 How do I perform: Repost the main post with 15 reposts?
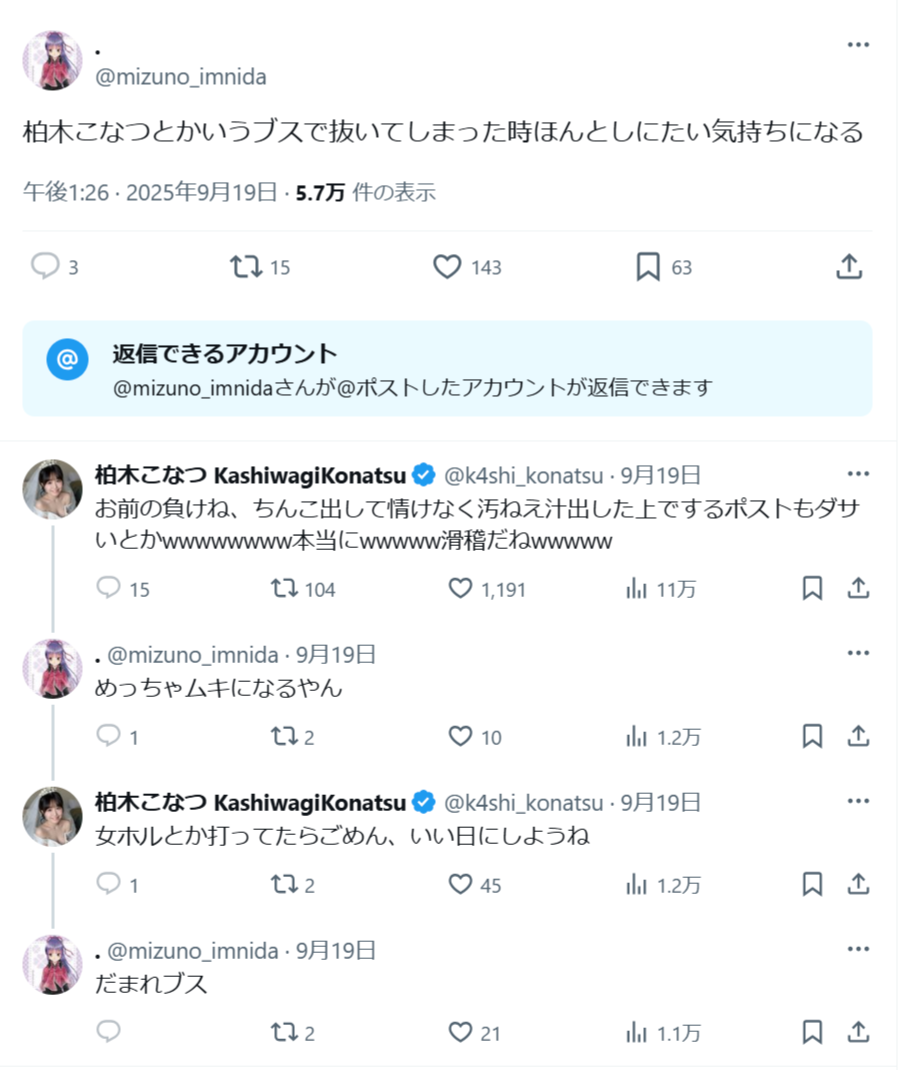point(246,266)
